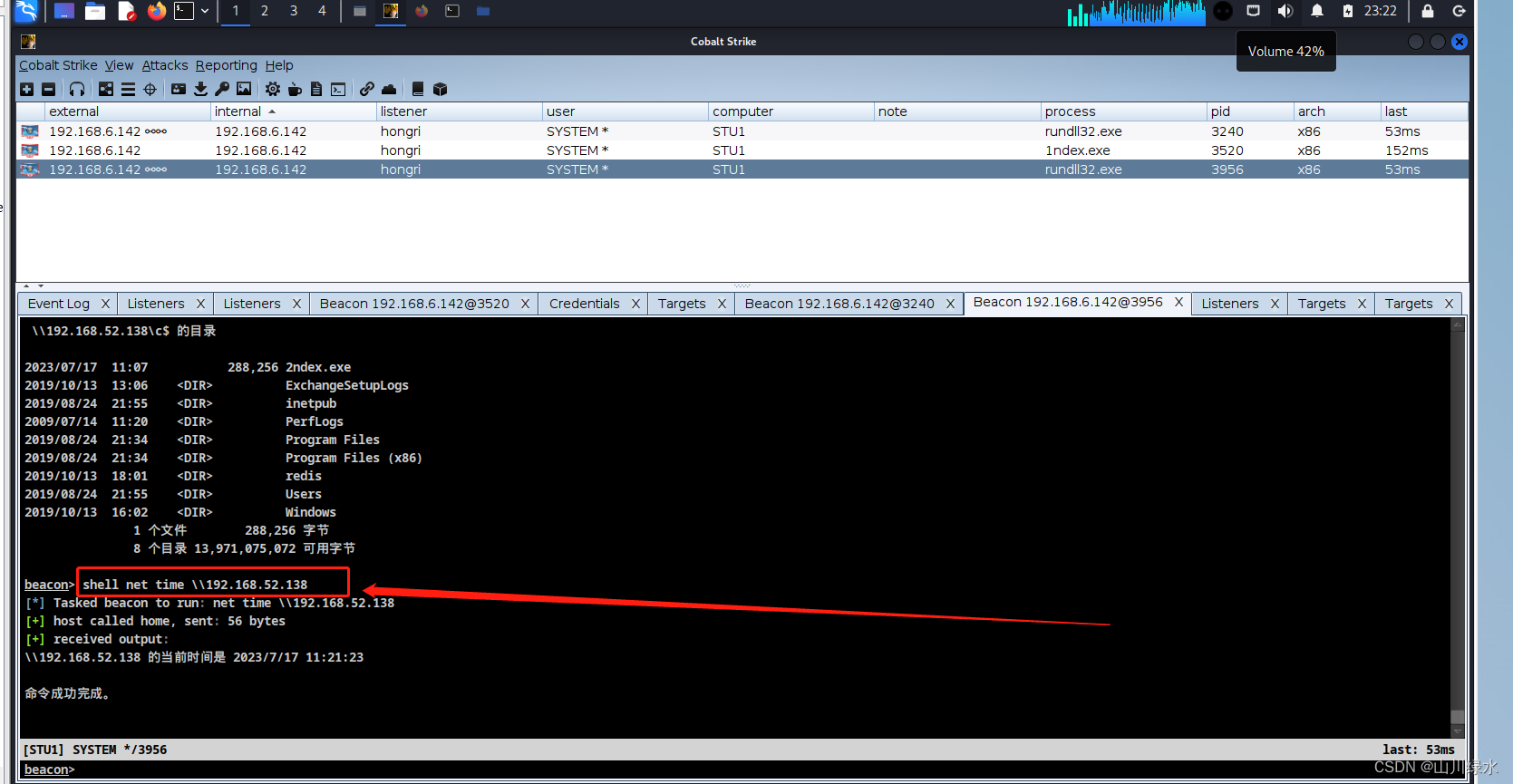This screenshot has height=784, width=1513.
Task: Open the View menu
Action: (119, 65)
